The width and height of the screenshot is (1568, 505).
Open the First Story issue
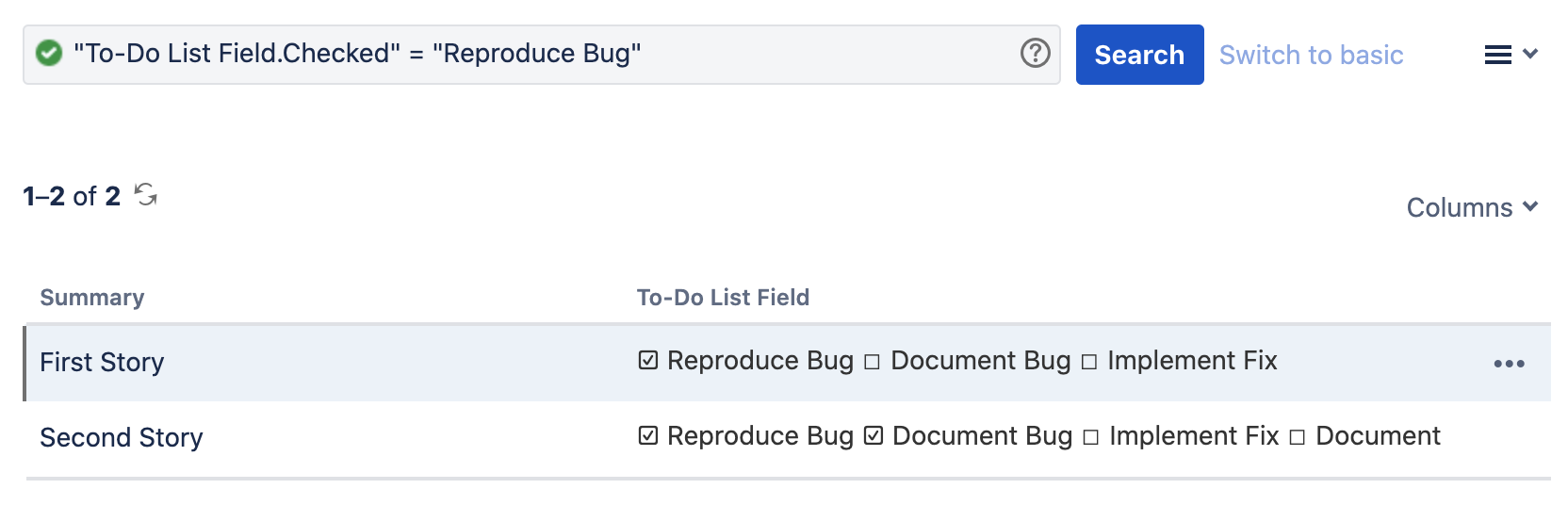[102, 363]
